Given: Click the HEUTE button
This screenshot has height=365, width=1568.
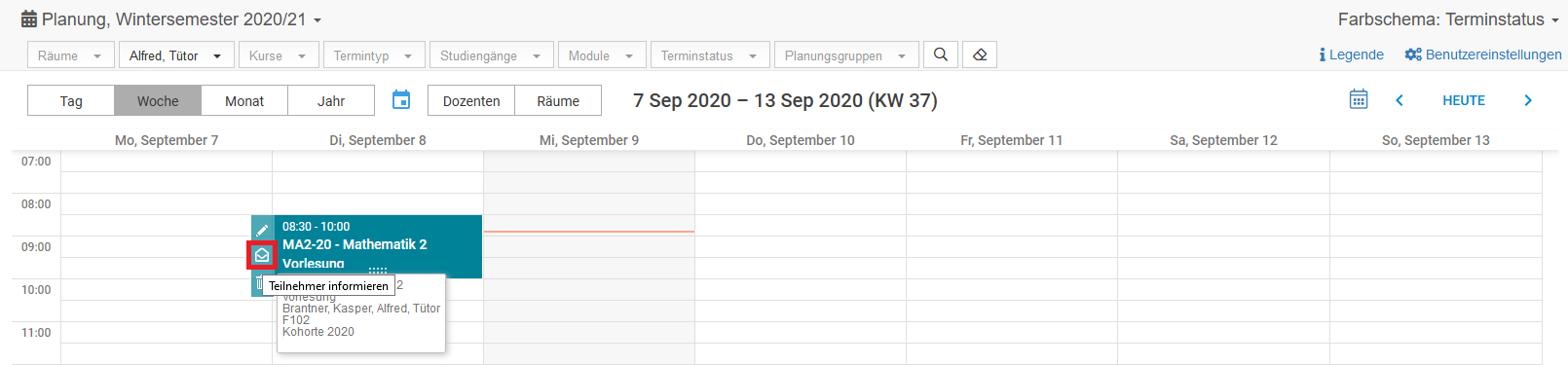Looking at the screenshot, I should click(1463, 100).
